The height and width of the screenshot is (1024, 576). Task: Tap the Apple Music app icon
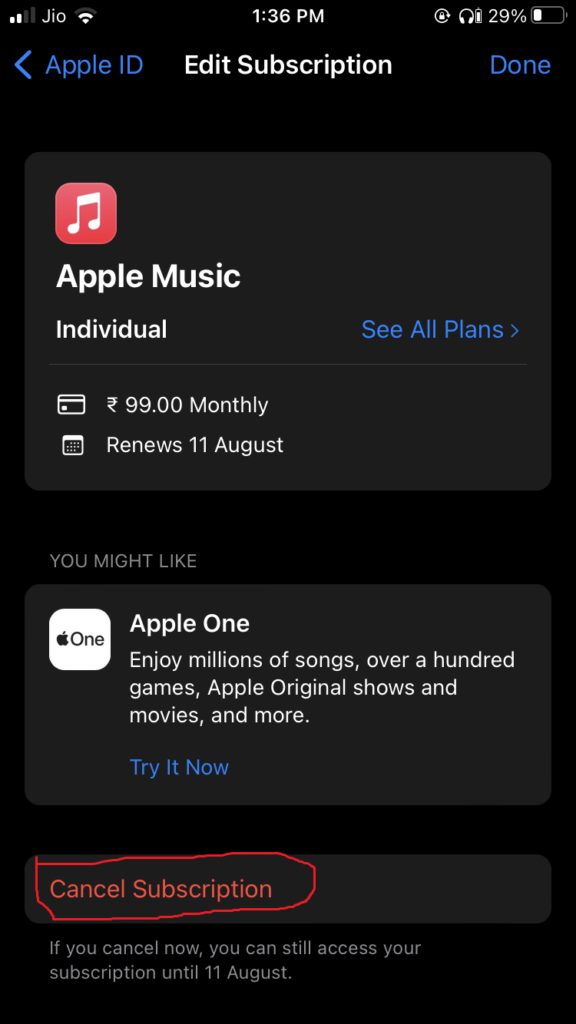(x=86, y=213)
